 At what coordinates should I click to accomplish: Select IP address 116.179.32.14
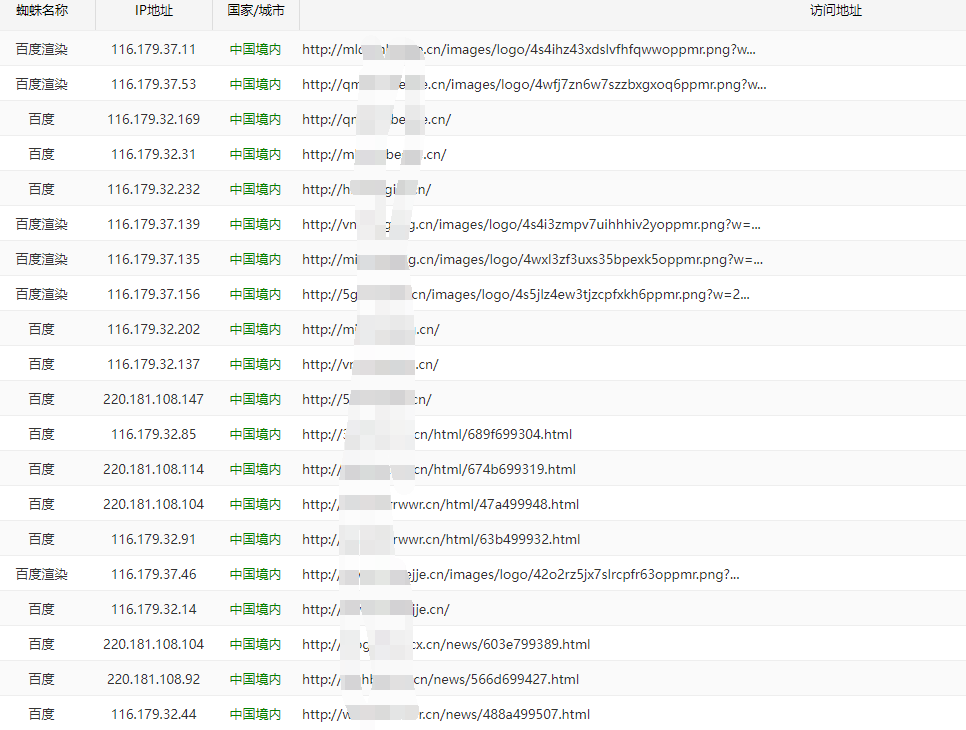pyautogui.click(x=153, y=609)
